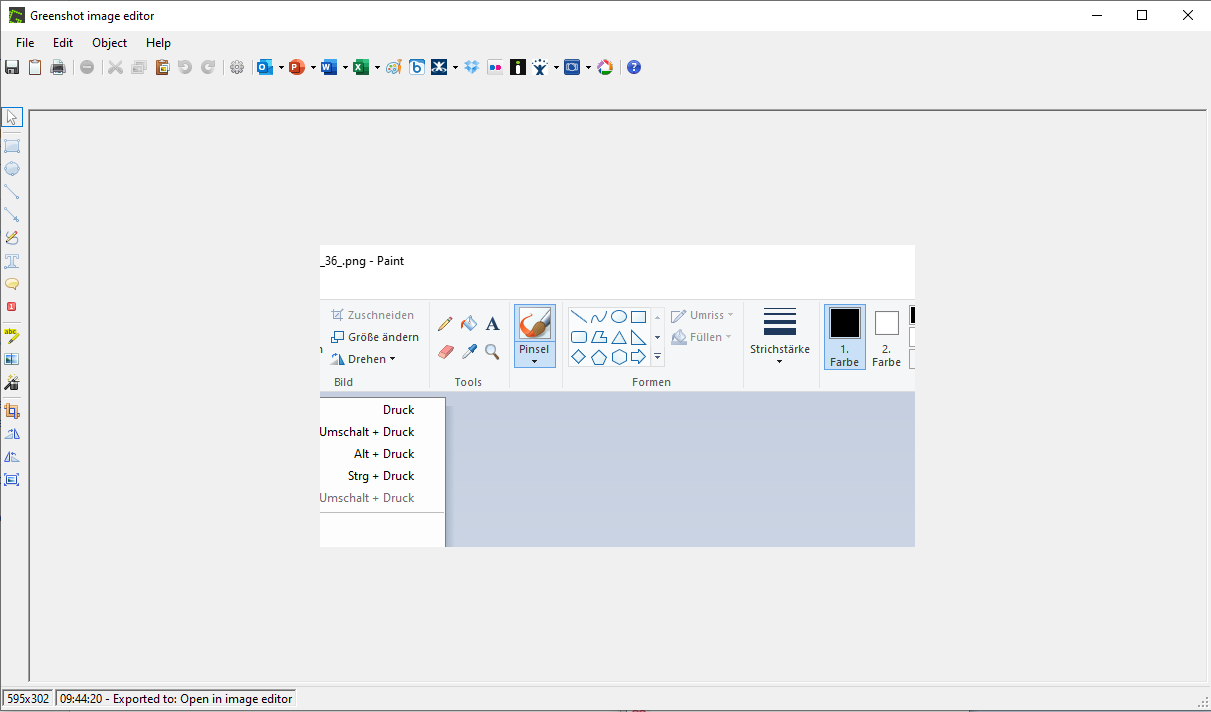Open the Outlook destination dropdown arrow
The image size is (1211, 712).
pyautogui.click(x=280, y=67)
